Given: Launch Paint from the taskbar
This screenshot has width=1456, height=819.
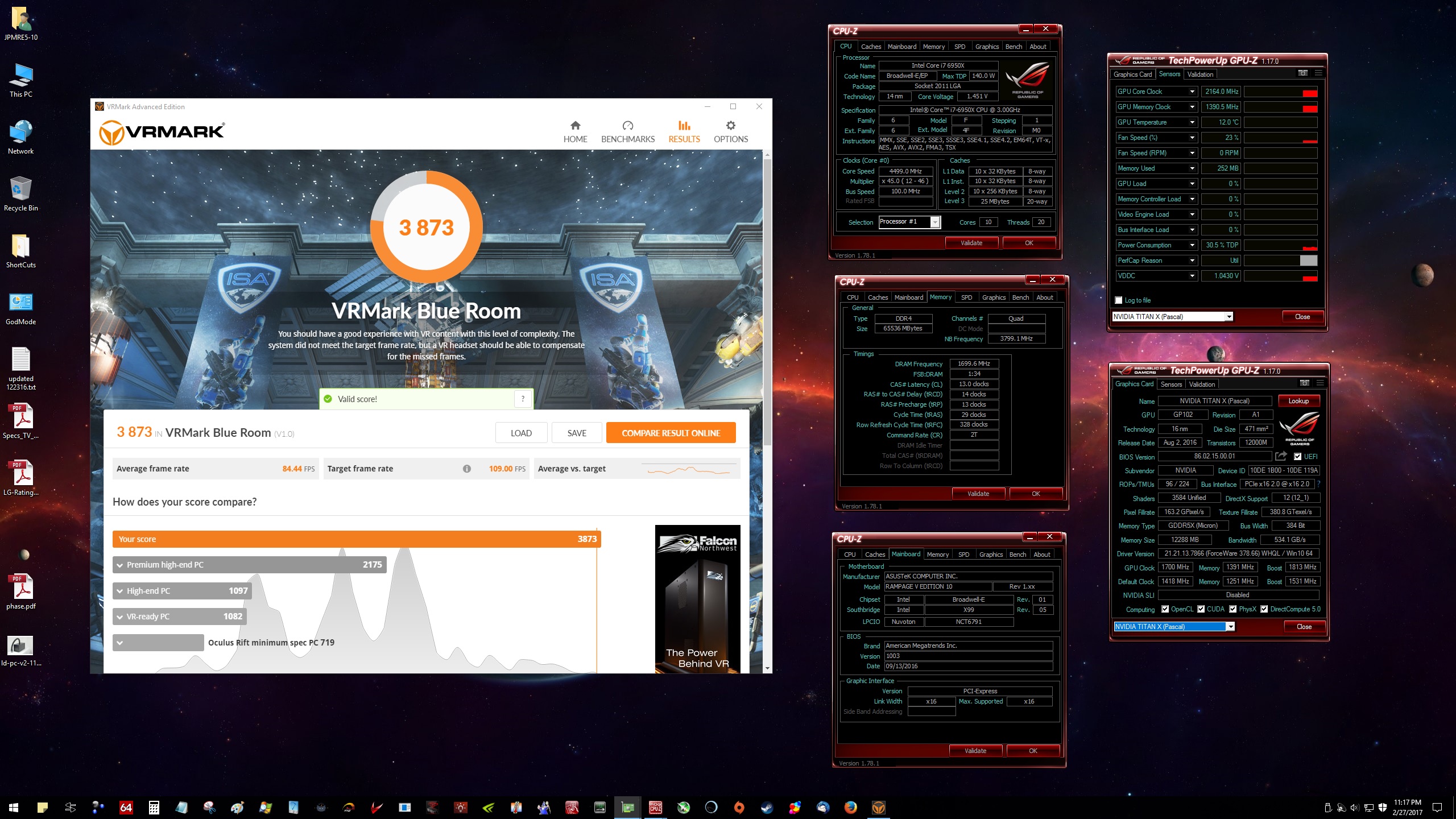Looking at the screenshot, I should [237, 807].
